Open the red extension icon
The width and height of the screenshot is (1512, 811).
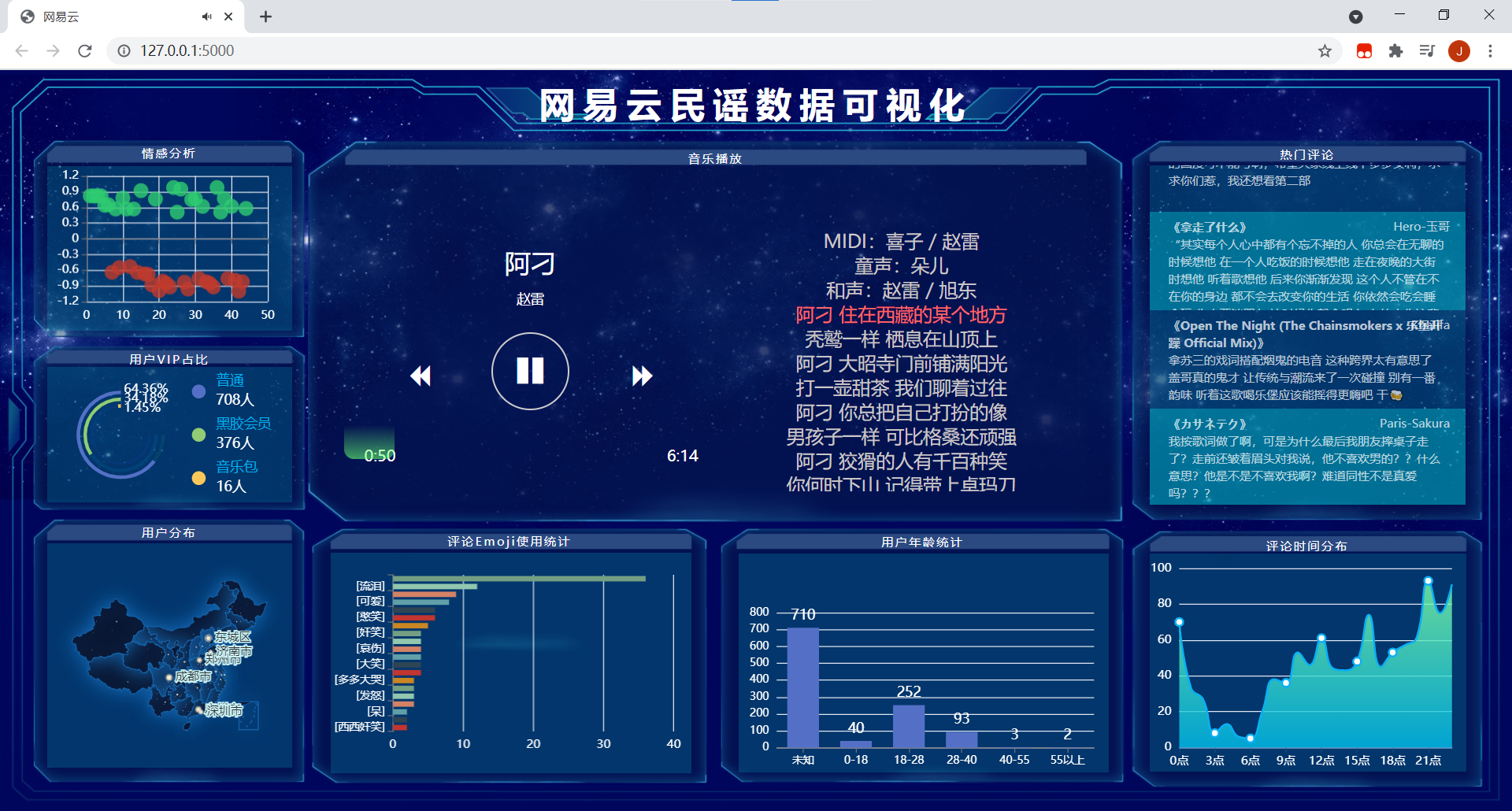[1364, 51]
